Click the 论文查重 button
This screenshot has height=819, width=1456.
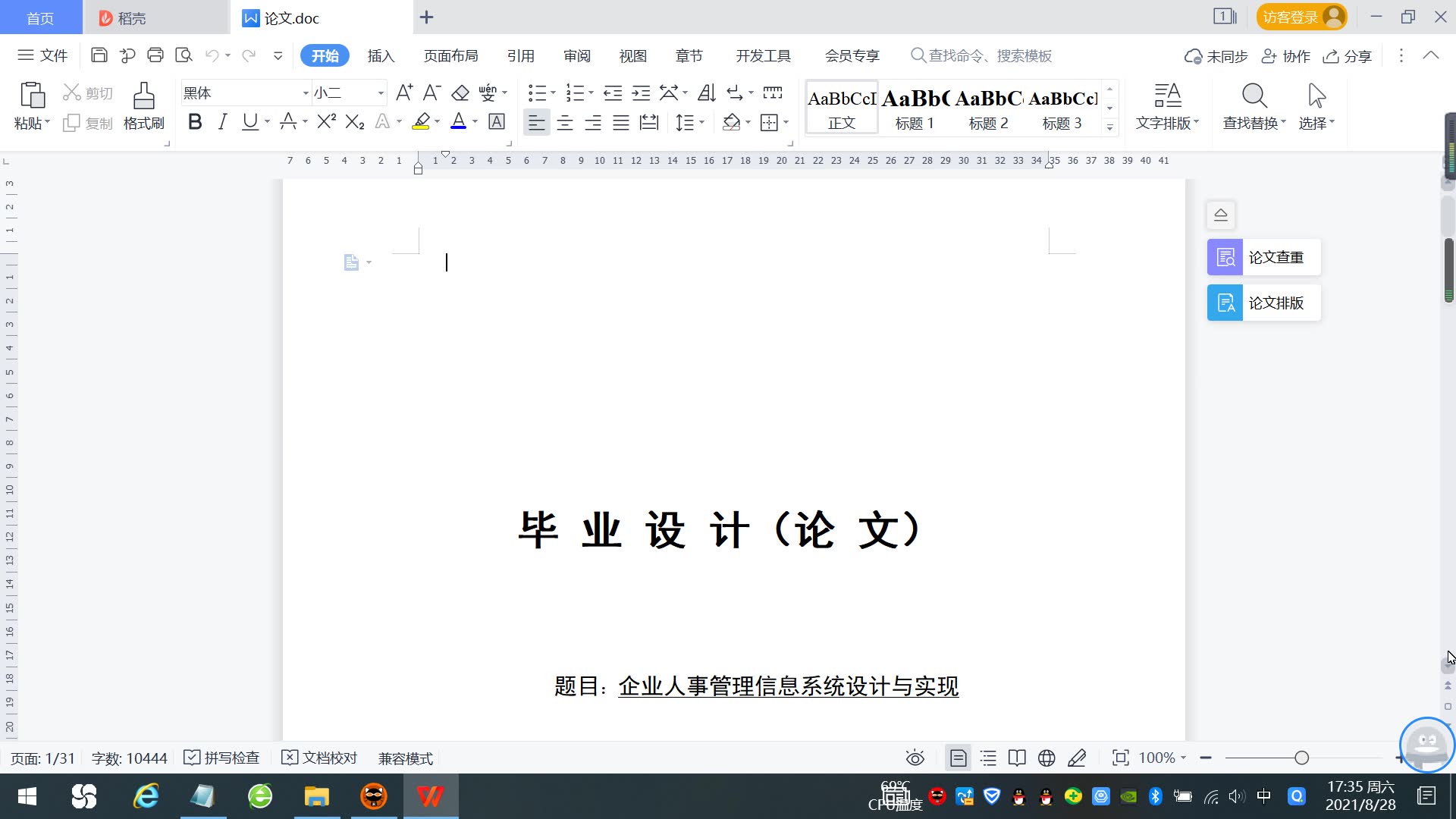tap(1263, 258)
